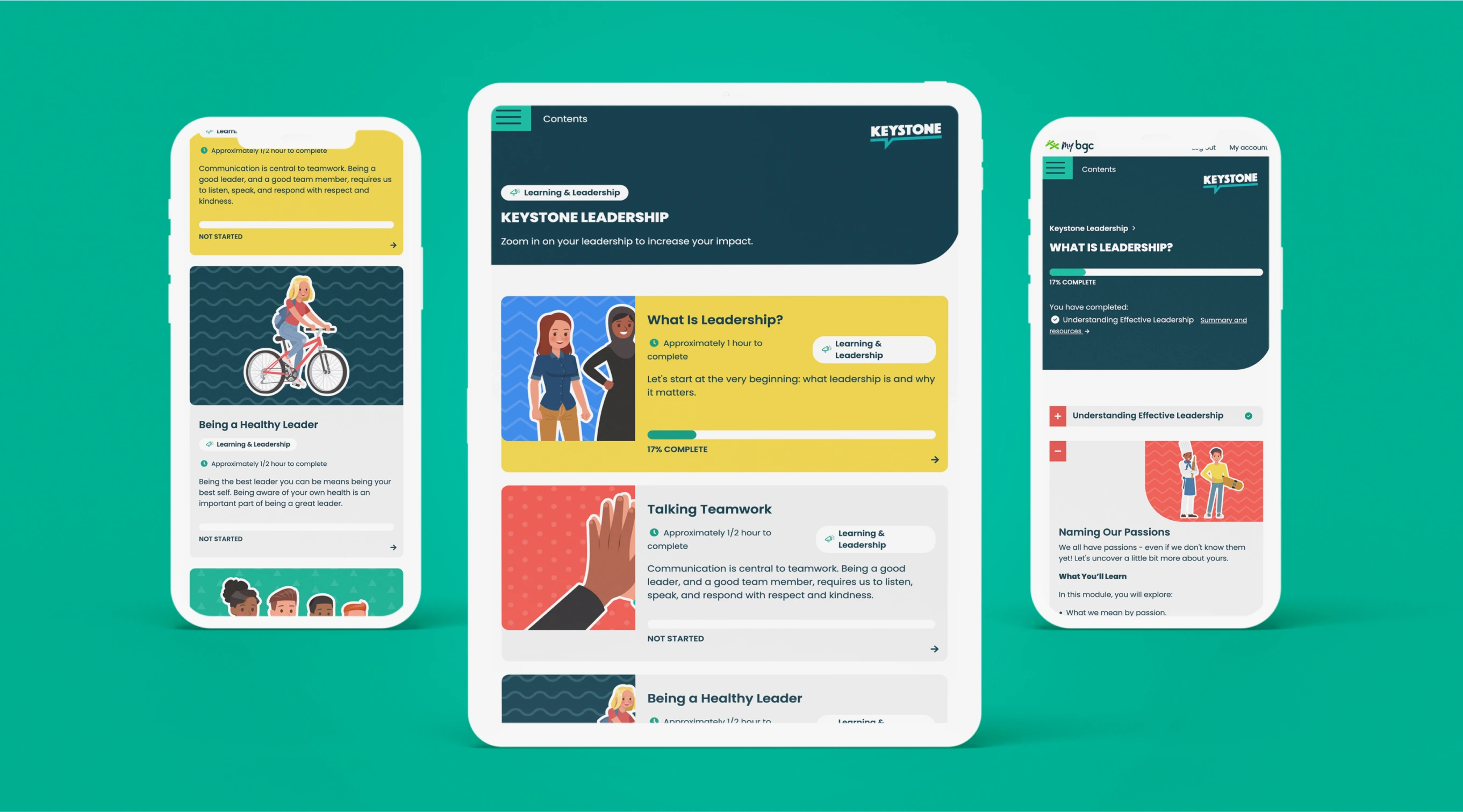Screen dimensions: 1463x812
Task: Click the hamburger menu icon on tablet
Action: coord(509,118)
